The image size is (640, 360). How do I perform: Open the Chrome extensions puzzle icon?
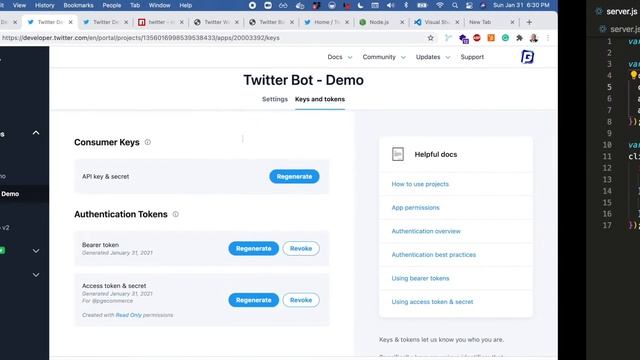519,38
